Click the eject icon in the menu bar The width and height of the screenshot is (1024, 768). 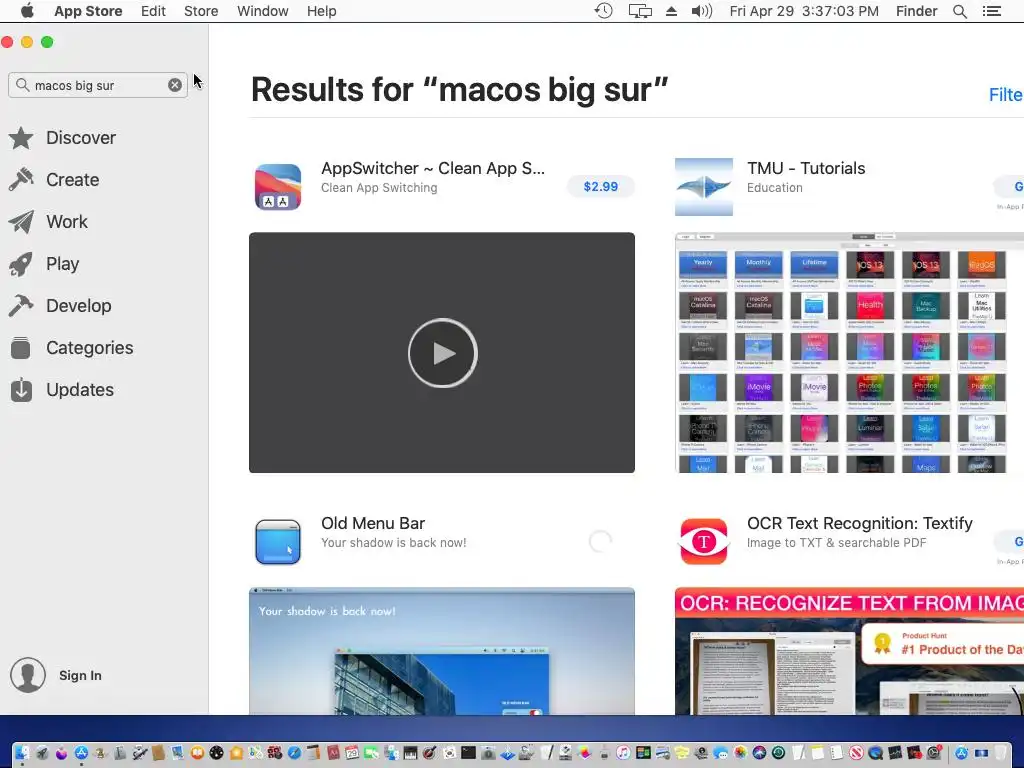pos(671,11)
